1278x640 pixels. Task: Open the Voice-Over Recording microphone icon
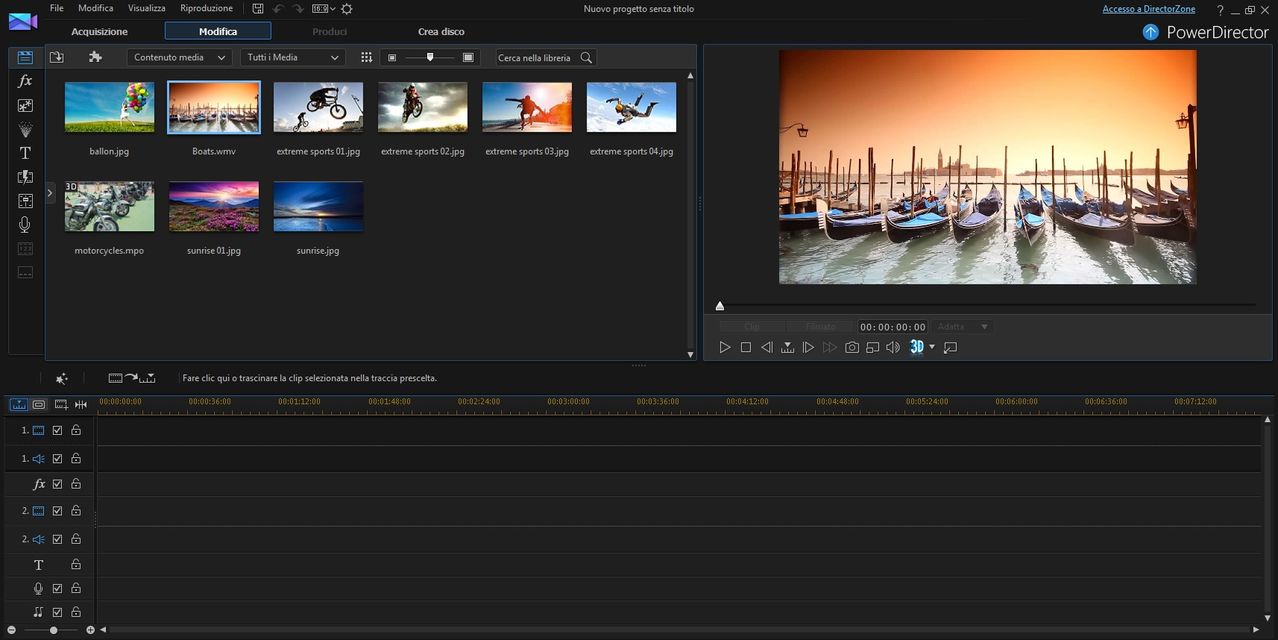coord(25,225)
